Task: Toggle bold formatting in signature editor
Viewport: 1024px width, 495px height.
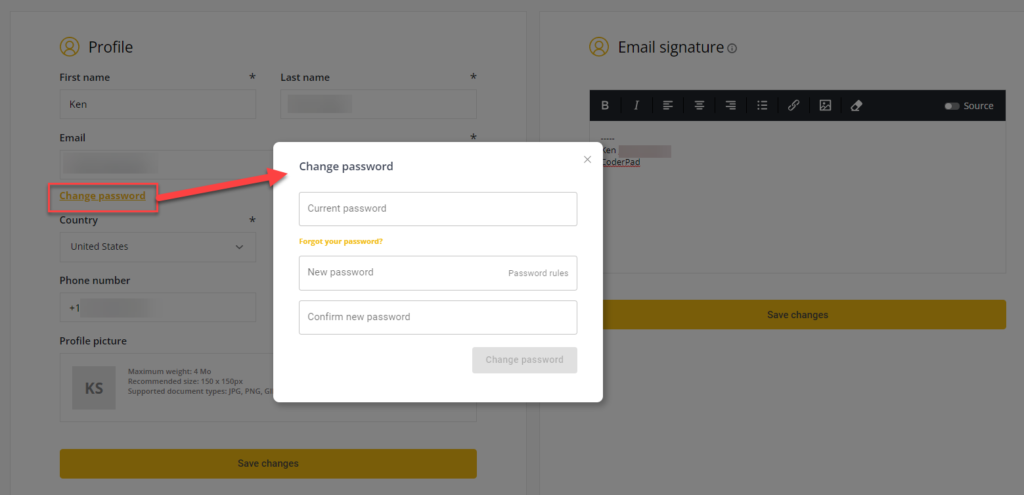Action: [605, 106]
